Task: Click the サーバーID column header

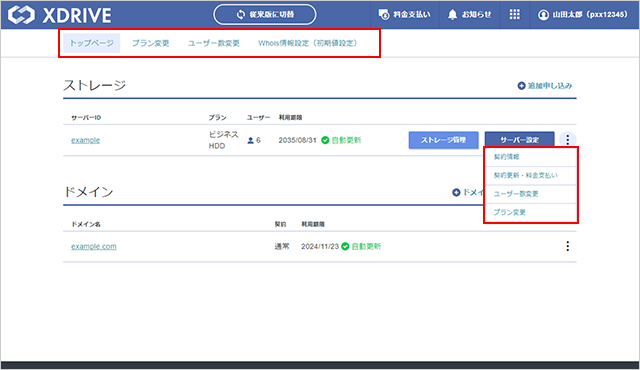Action: point(86,117)
